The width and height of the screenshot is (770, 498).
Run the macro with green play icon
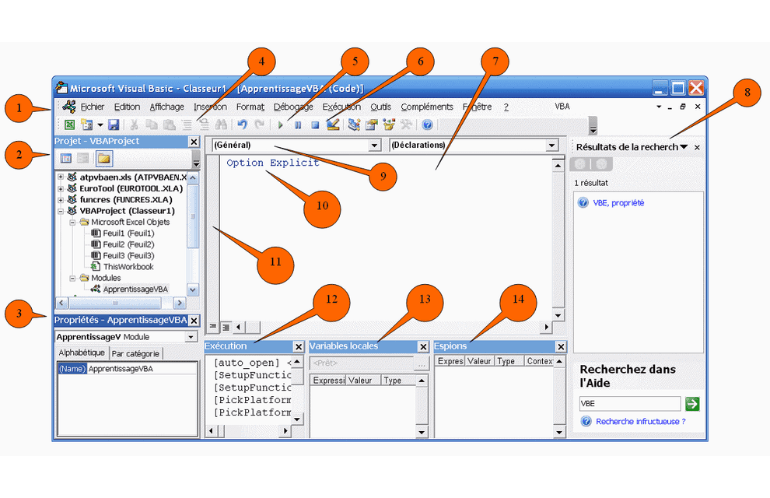[280, 125]
